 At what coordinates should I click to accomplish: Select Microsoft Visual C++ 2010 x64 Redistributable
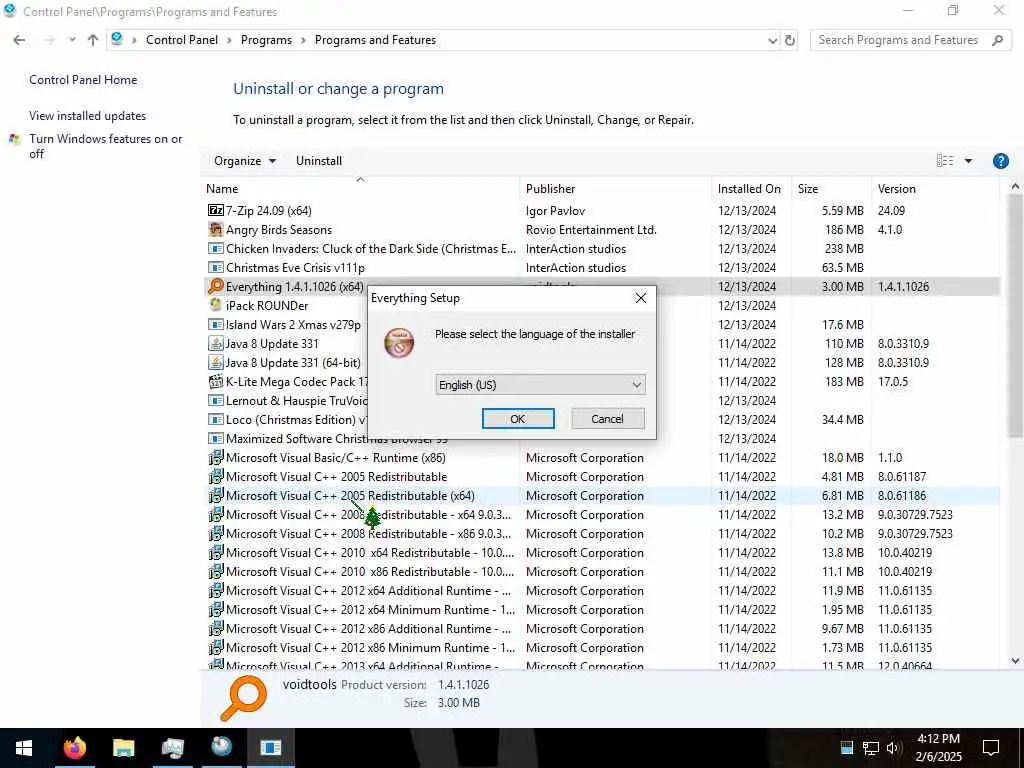[x=602, y=552]
